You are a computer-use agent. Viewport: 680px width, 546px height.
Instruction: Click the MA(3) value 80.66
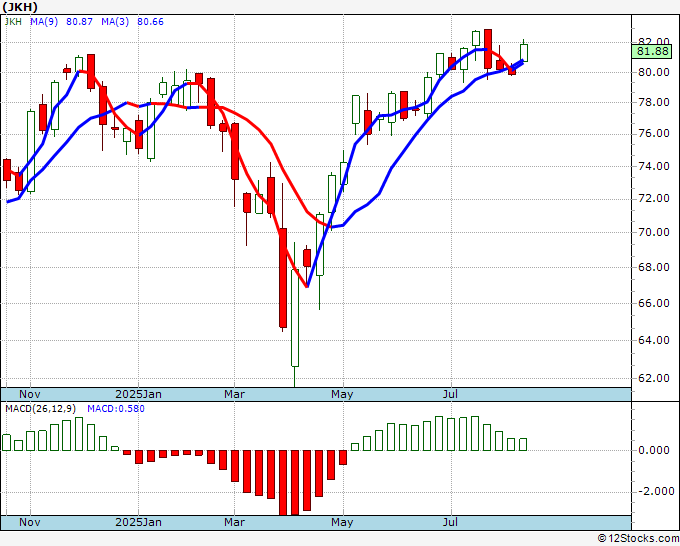pyautogui.click(x=150, y=21)
